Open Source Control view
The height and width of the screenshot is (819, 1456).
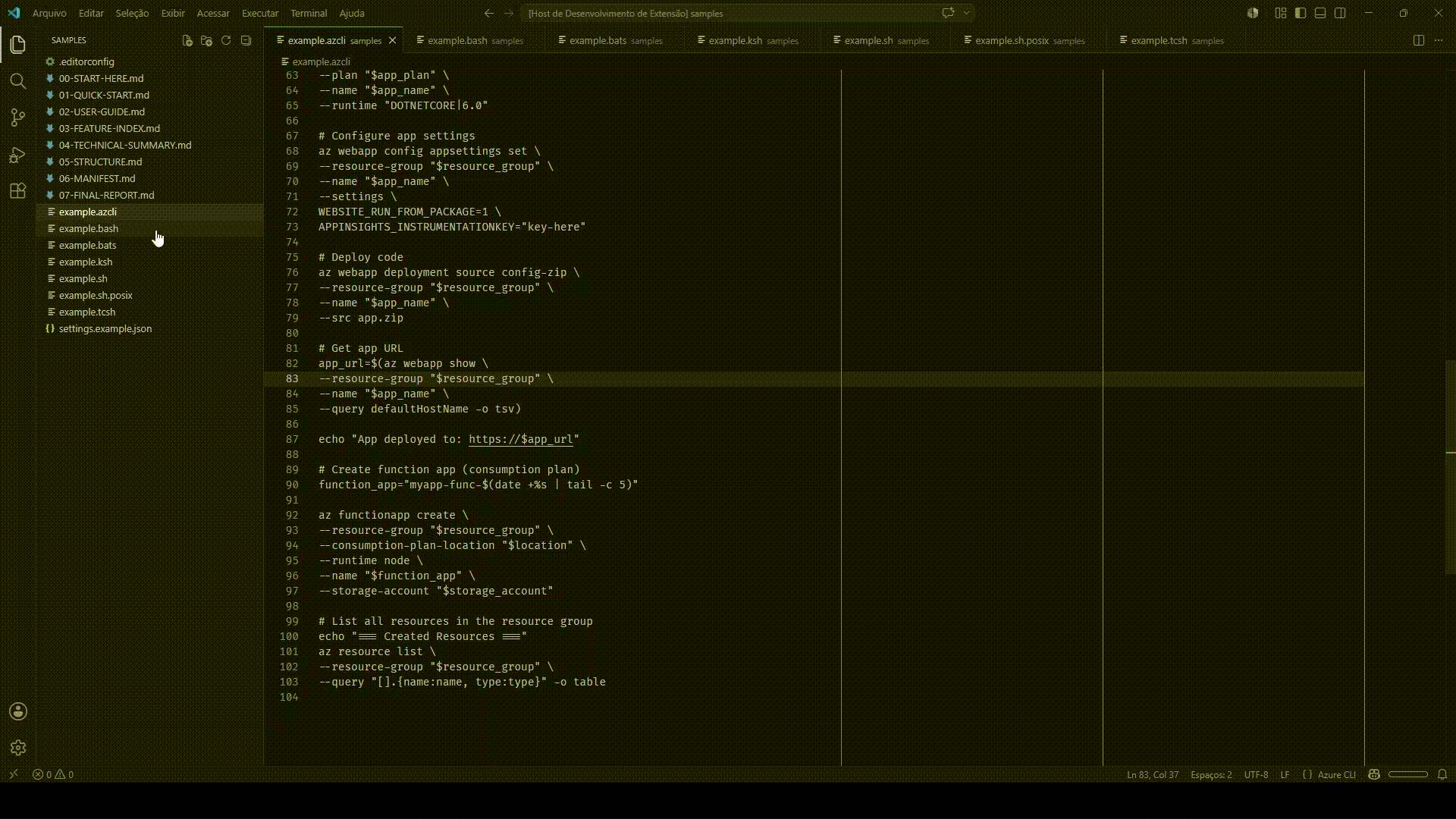(18, 118)
